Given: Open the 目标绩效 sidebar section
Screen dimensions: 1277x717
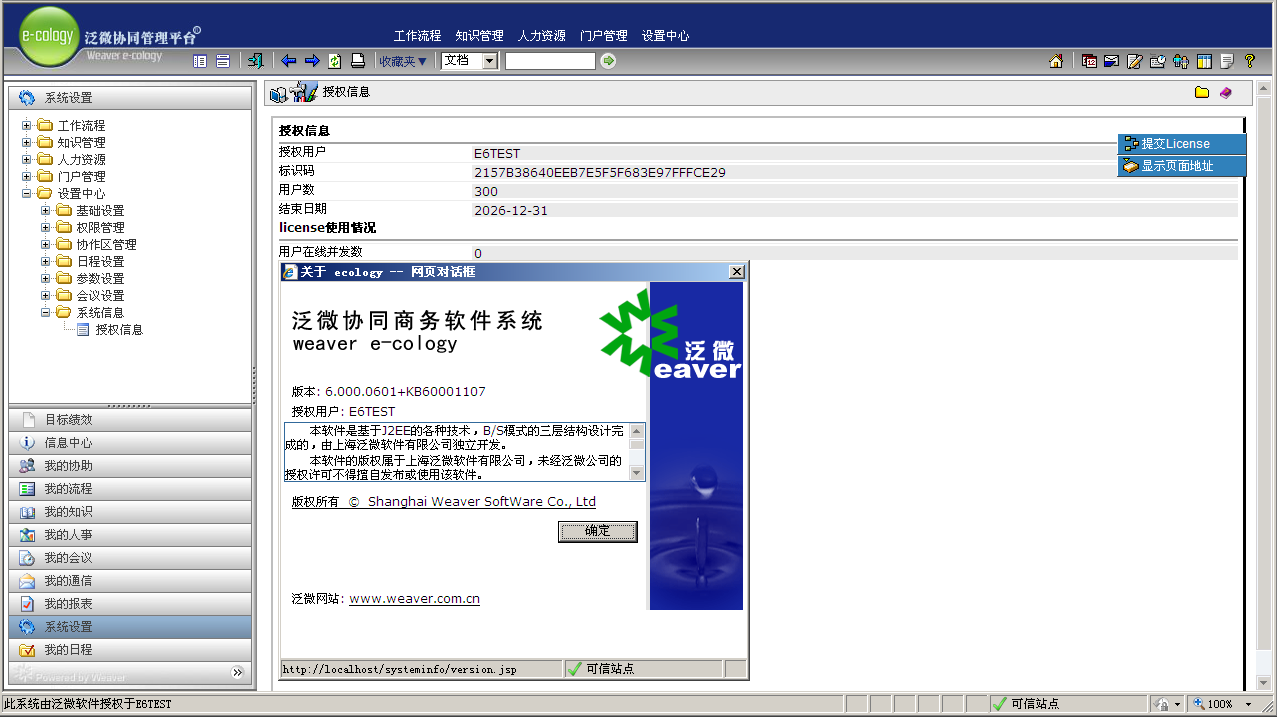Looking at the screenshot, I should [130, 420].
